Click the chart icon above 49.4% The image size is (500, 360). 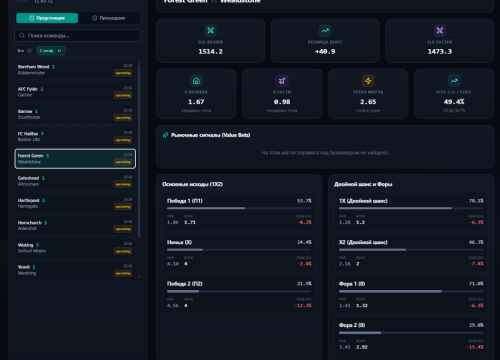[x=454, y=81]
